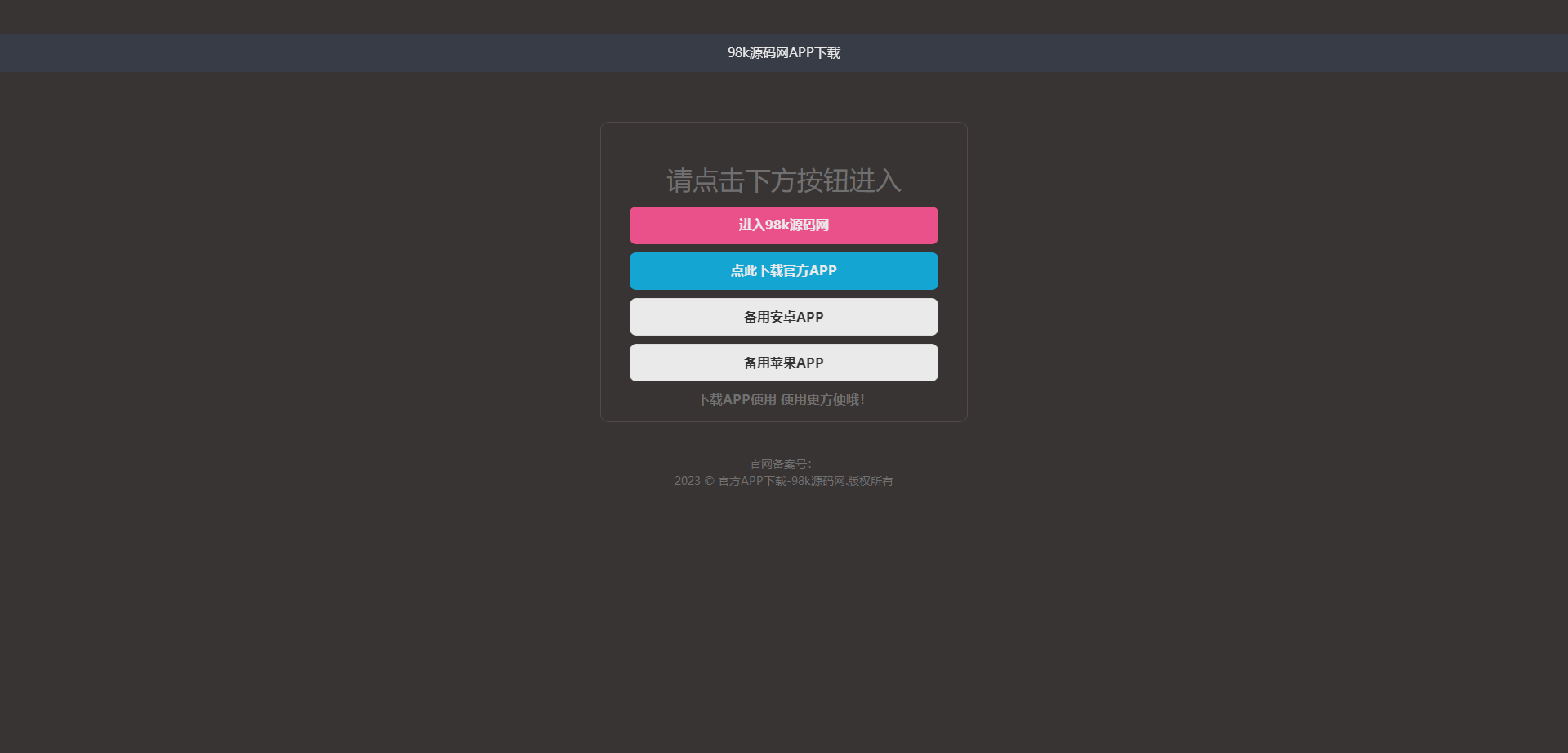1568x753 pixels.
Task: Choose the backup Android APP option
Action: (x=783, y=317)
